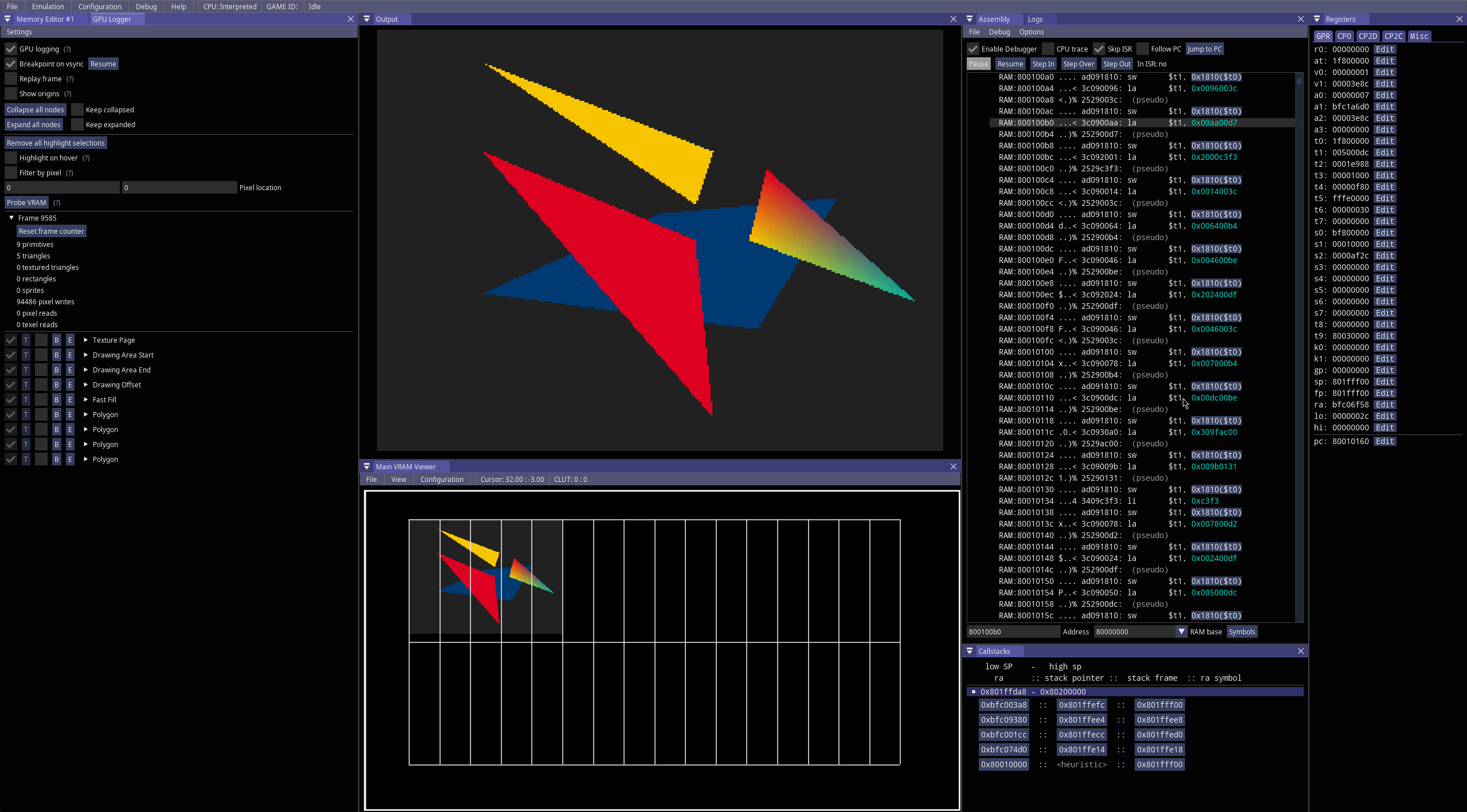Disable the GPU logging checkbox
Viewport: 1467px width, 812px height.
coord(11,49)
